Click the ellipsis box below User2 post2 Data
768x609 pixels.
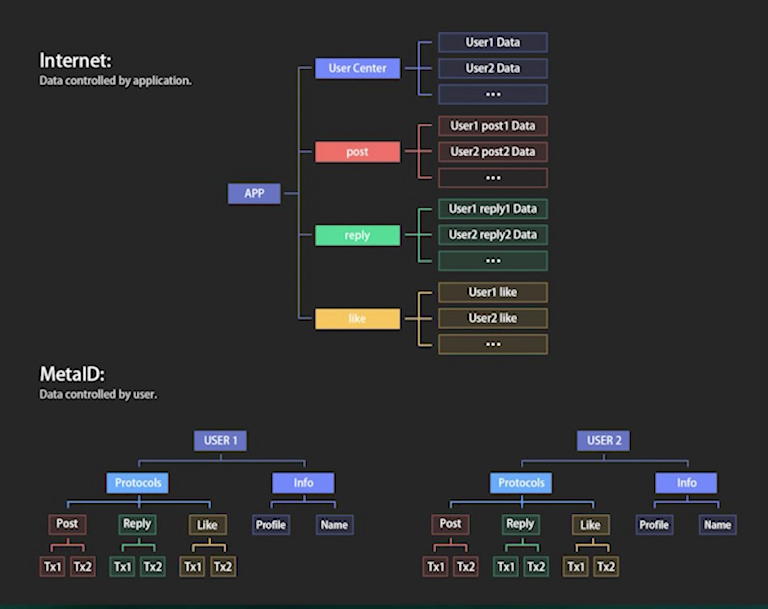pyautogui.click(x=493, y=177)
